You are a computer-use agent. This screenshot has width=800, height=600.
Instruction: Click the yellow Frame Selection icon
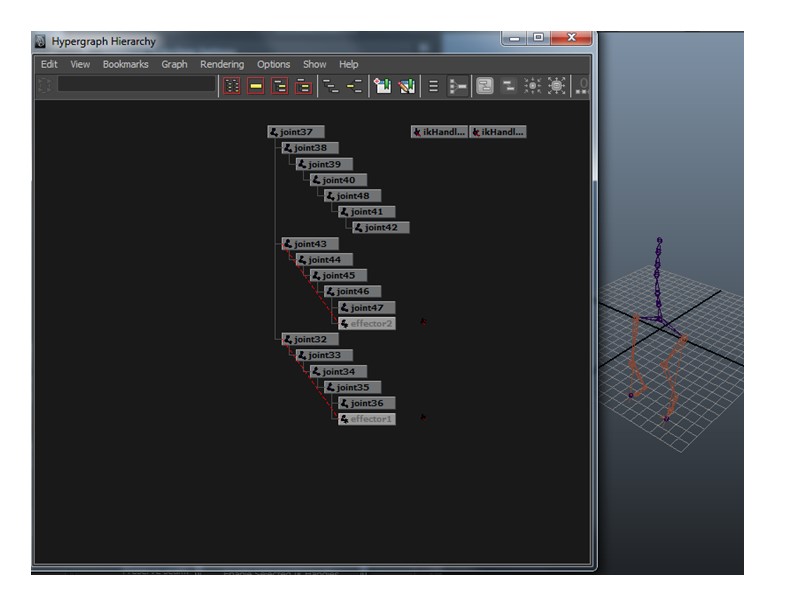(256, 86)
